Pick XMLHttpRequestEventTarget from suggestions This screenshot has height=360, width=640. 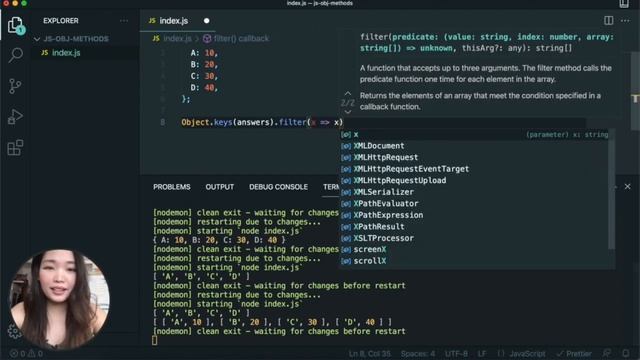tap(474, 169)
